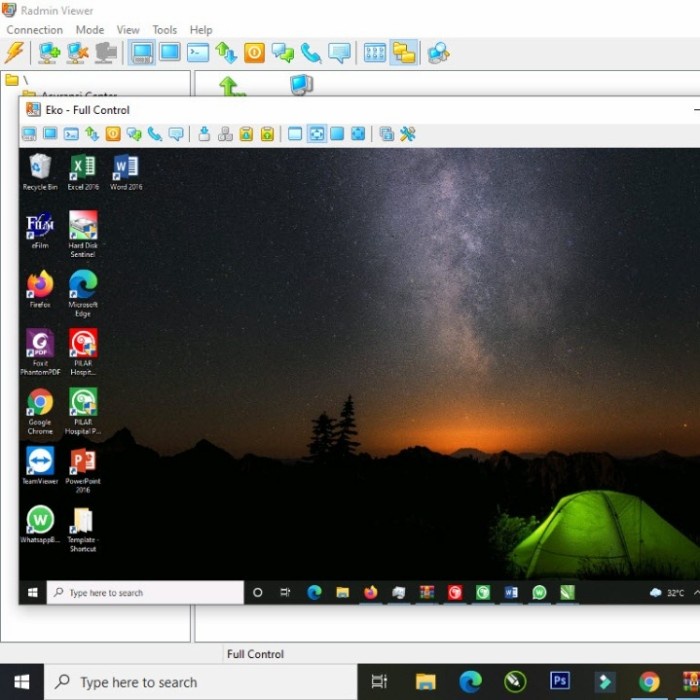Select the root folder in tree panel
Viewport: 700px width, 700px height.
pos(14,79)
